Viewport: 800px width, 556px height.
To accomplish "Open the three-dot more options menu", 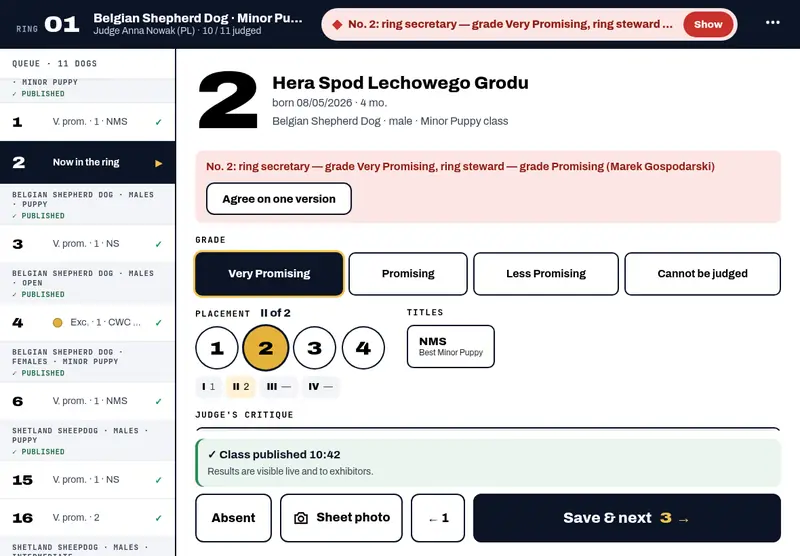I will click(772, 22).
